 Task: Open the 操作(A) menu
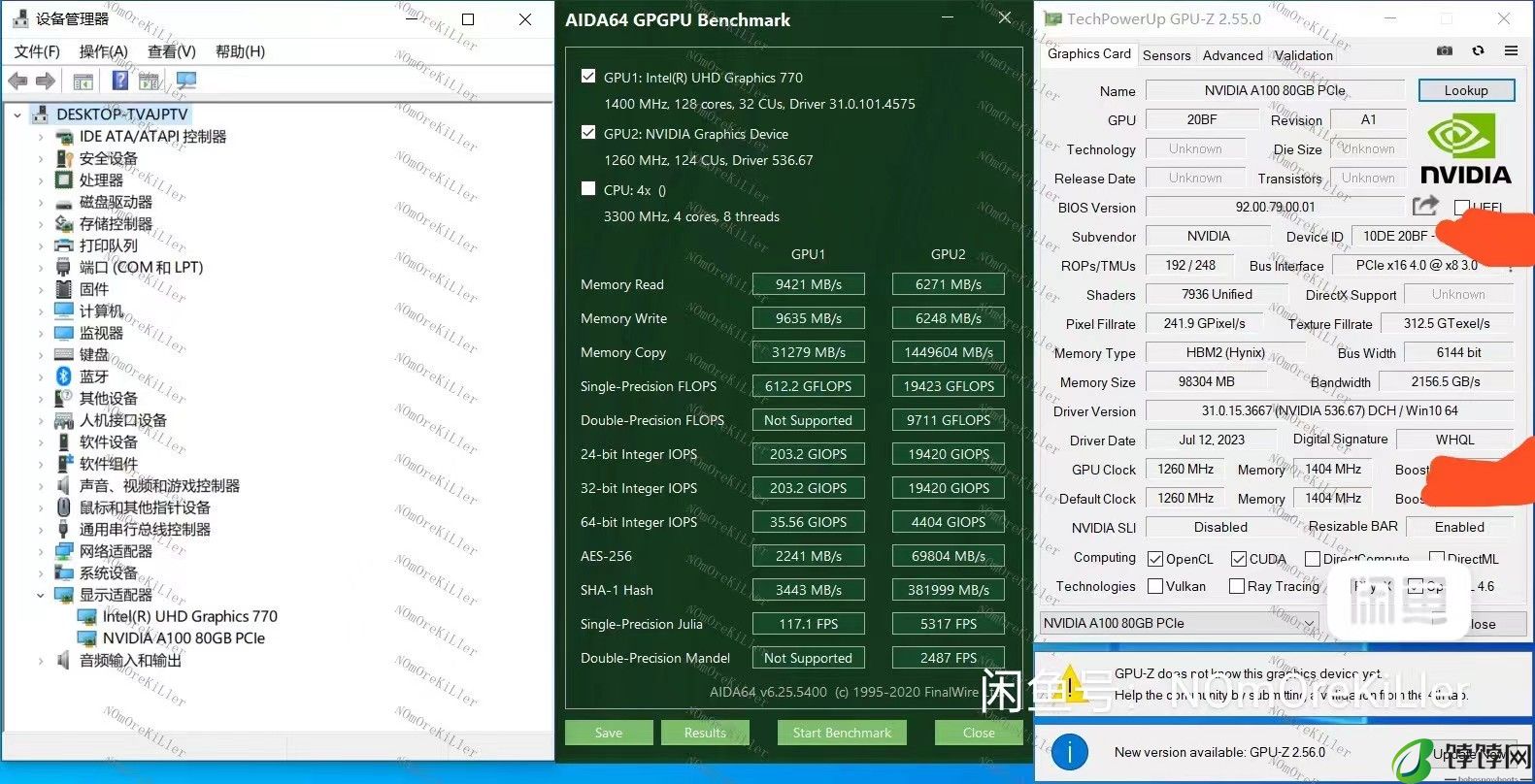(x=103, y=51)
